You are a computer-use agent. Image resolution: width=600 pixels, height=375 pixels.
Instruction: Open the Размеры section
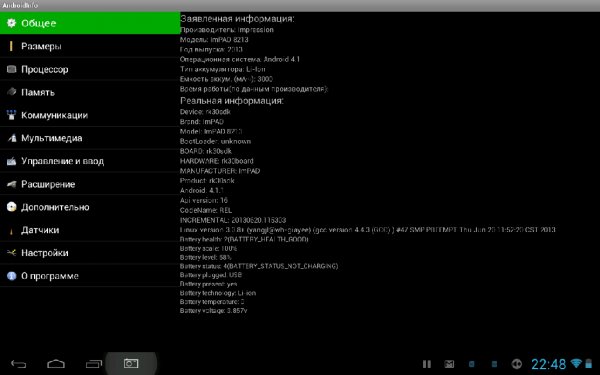[x=90, y=46]
